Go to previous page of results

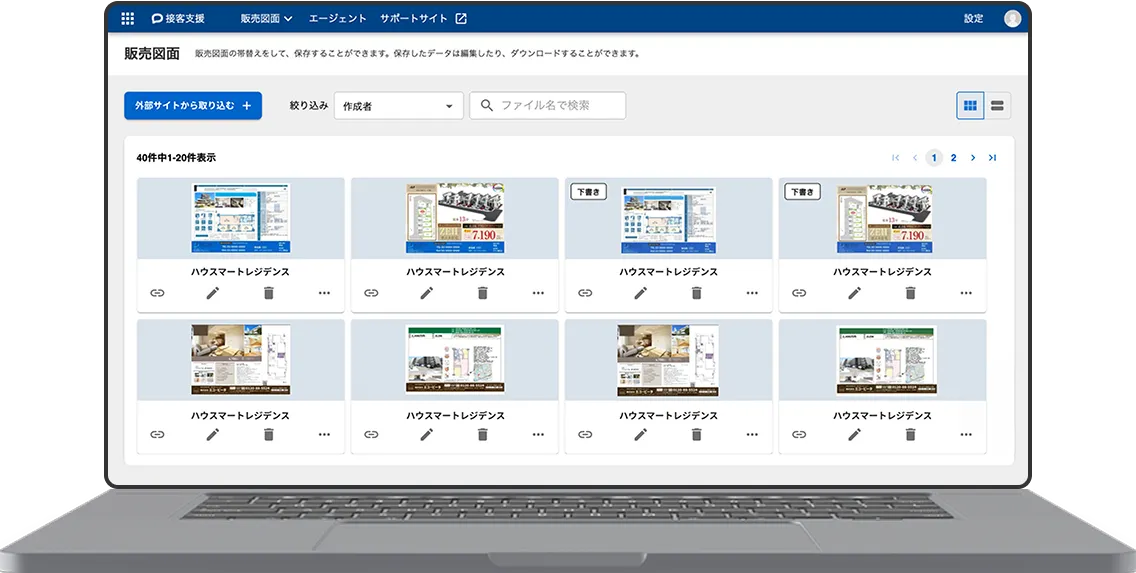coord(915,158)
